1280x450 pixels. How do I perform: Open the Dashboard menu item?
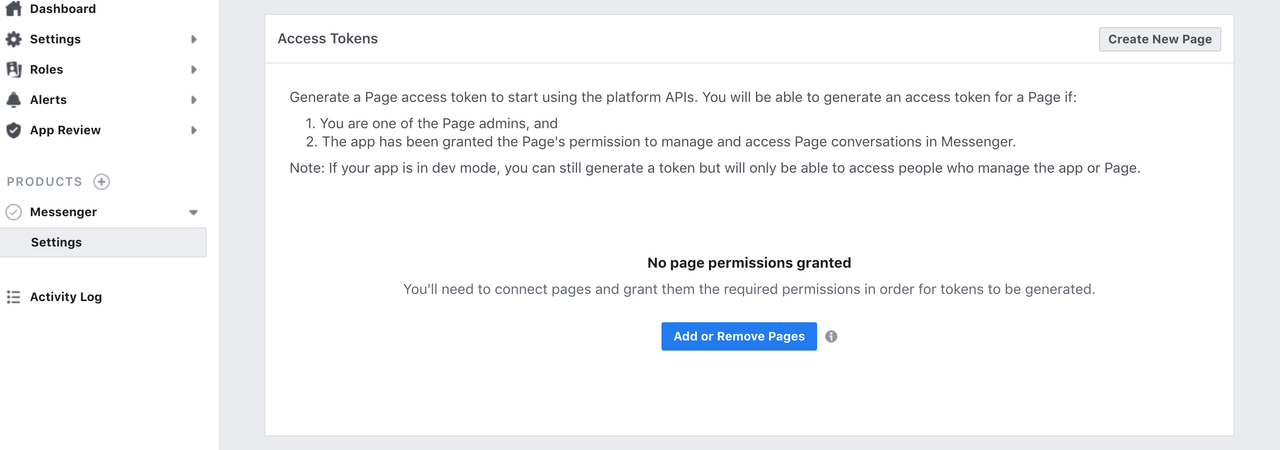(x=63, y=9)
